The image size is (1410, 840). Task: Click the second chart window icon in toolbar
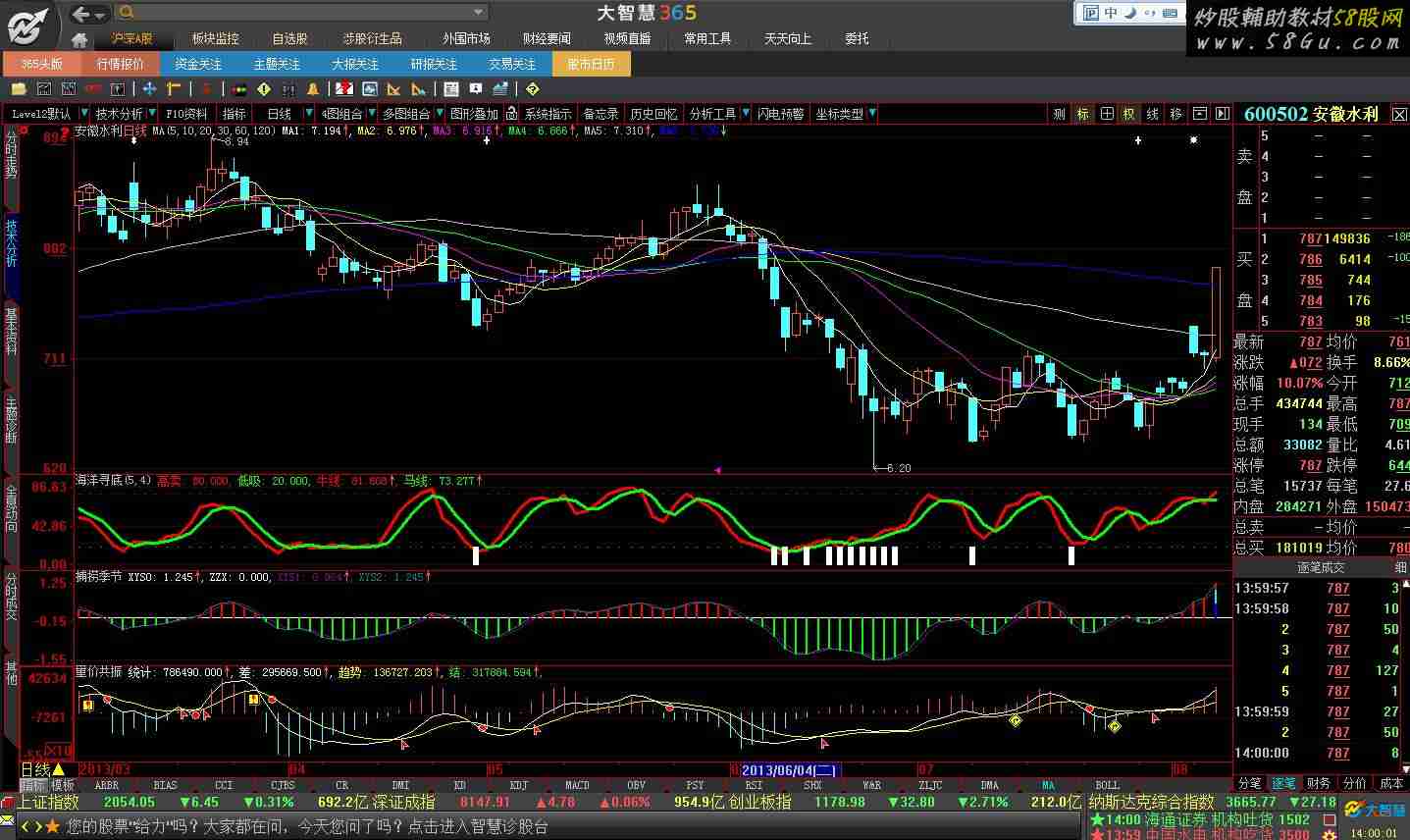click(x=69, y=89)
